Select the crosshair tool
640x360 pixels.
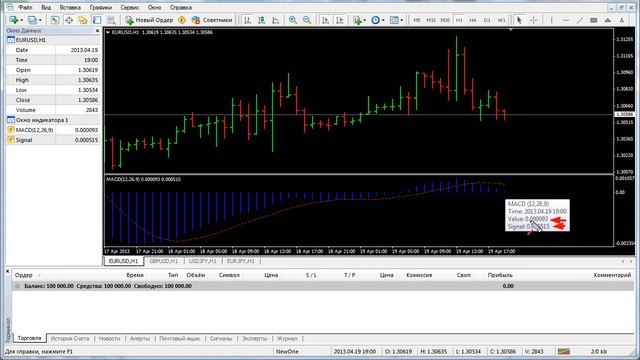533,20
